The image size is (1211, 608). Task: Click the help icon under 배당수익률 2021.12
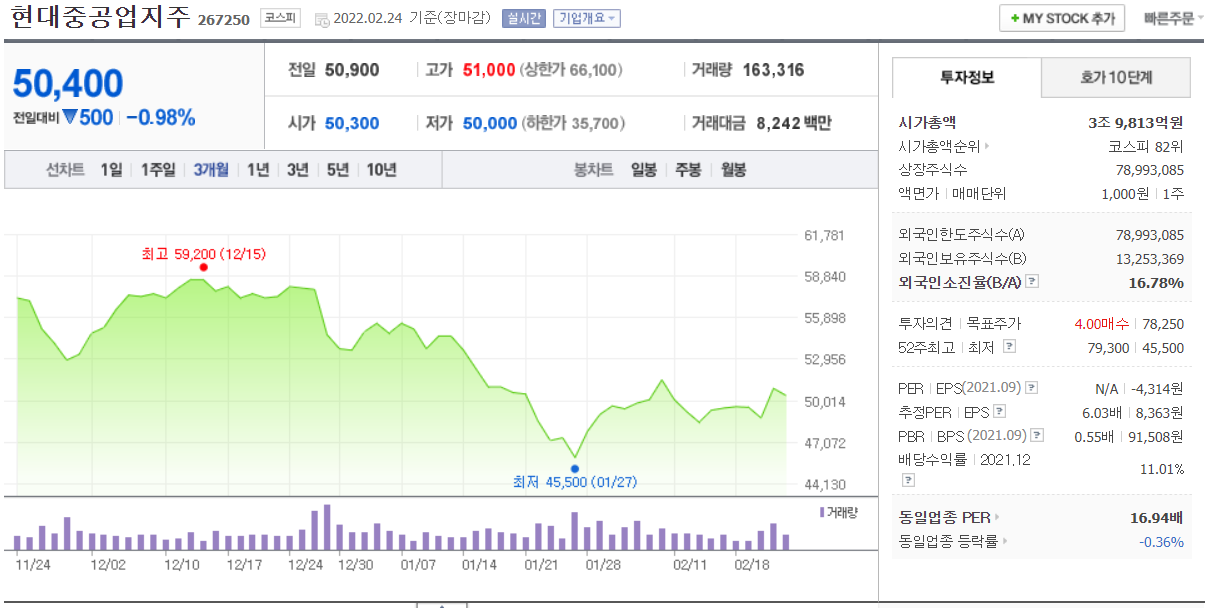(x=908, y=478)
